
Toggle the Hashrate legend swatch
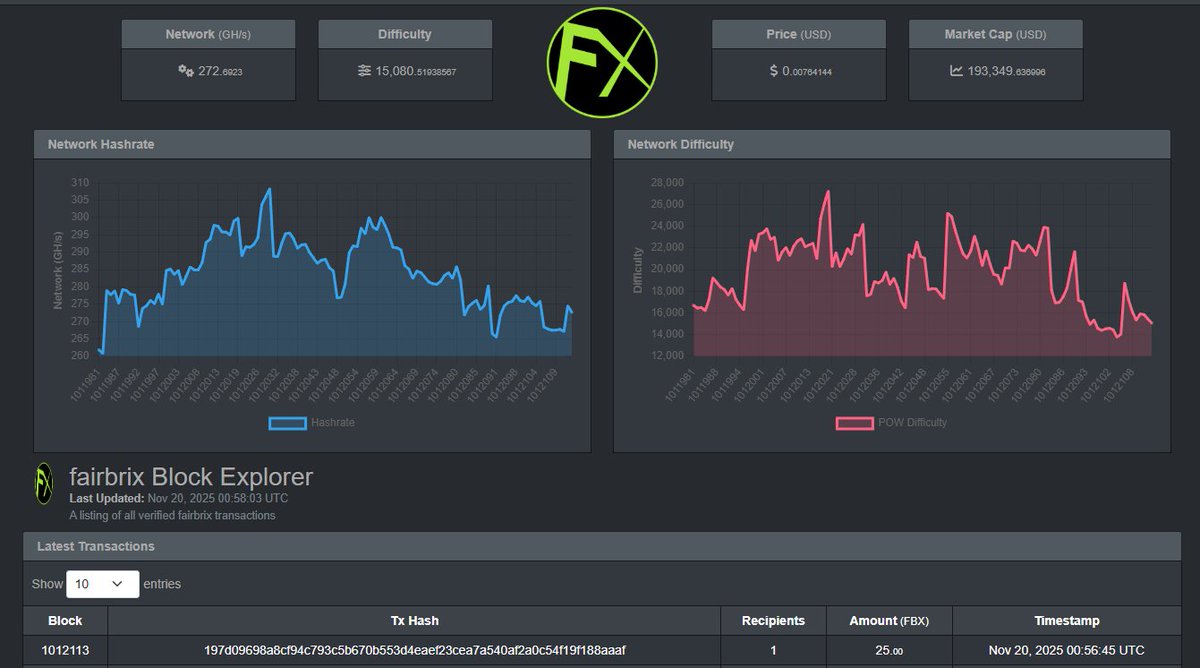(287, 422)
